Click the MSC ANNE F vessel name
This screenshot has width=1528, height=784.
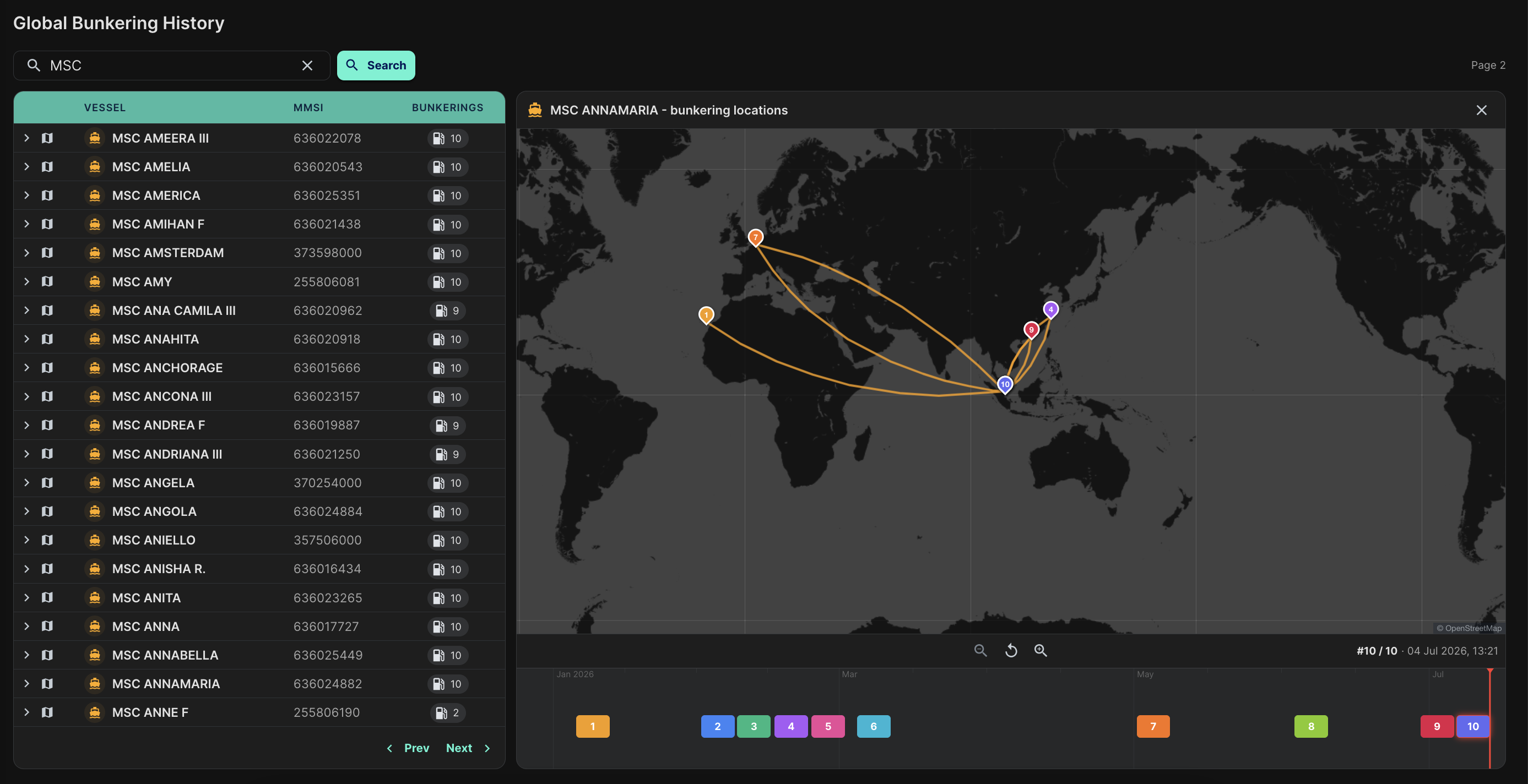(x=150, y=712)
